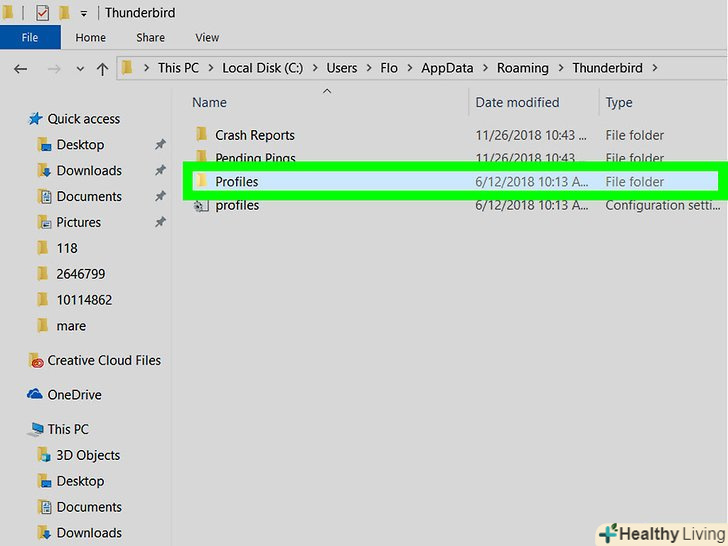Open the mare folder in sidebar
This screenshot has width=728, height=546.
coord(71,326)
